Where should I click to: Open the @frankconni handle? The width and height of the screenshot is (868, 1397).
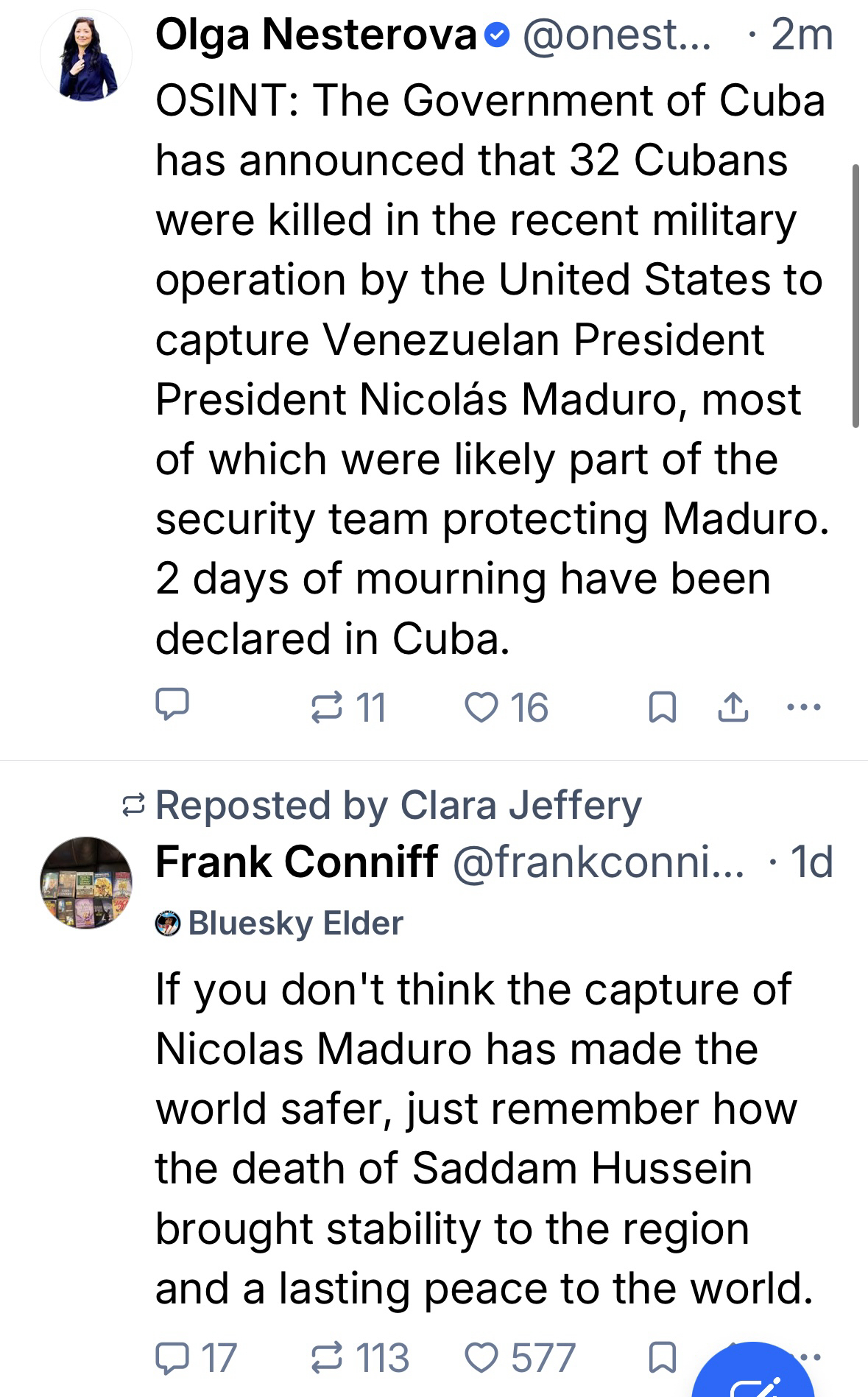click(x=598, y=861)
